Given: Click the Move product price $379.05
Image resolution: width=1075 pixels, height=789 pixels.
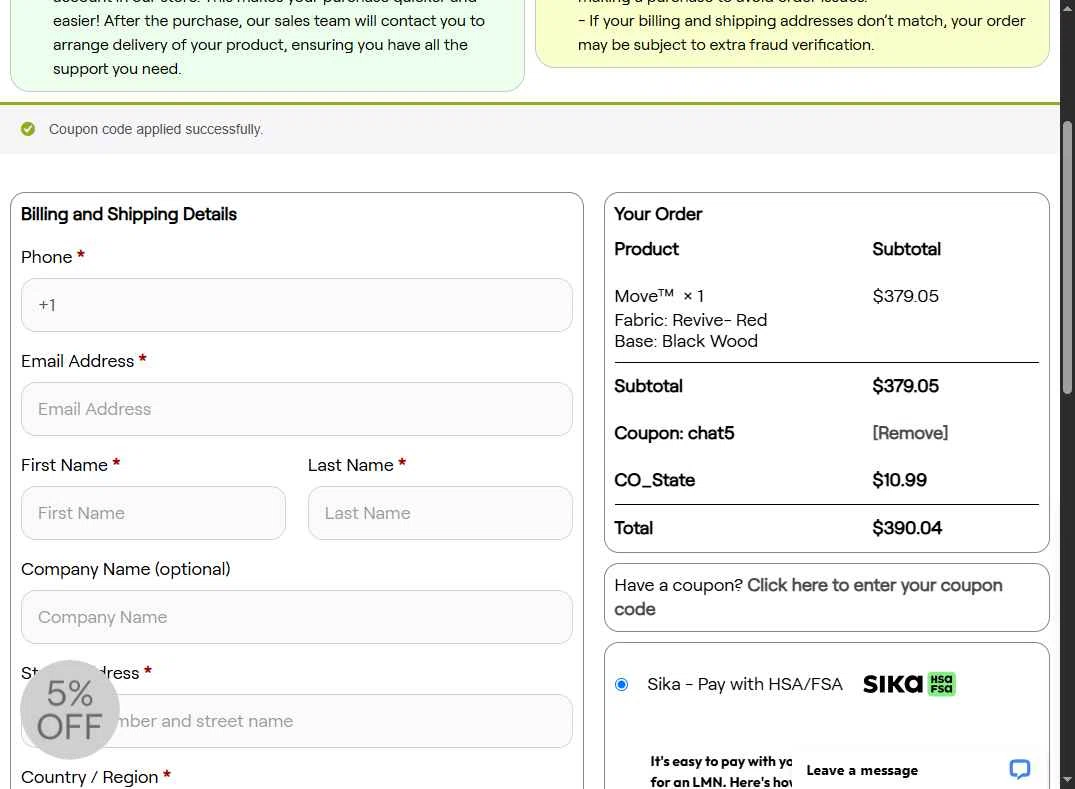Looking at the screenshot, I should tap(906, 296).
